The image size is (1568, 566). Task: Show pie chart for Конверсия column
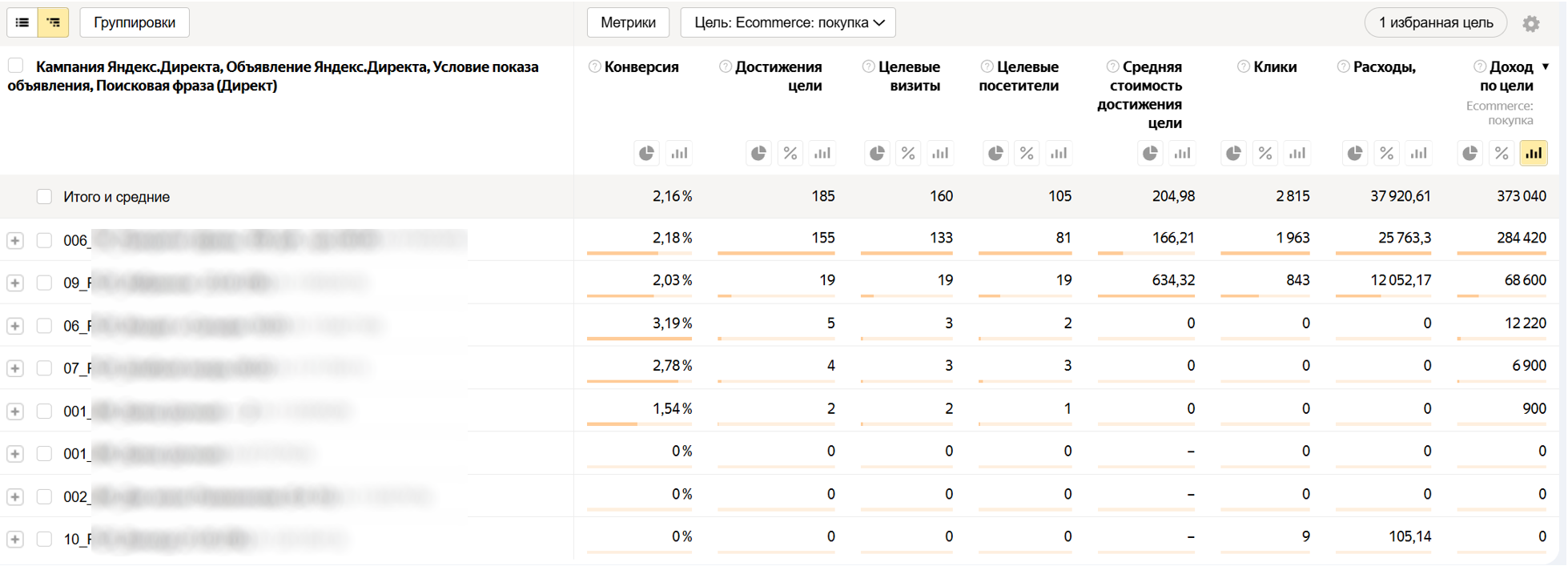coord(646,153)
